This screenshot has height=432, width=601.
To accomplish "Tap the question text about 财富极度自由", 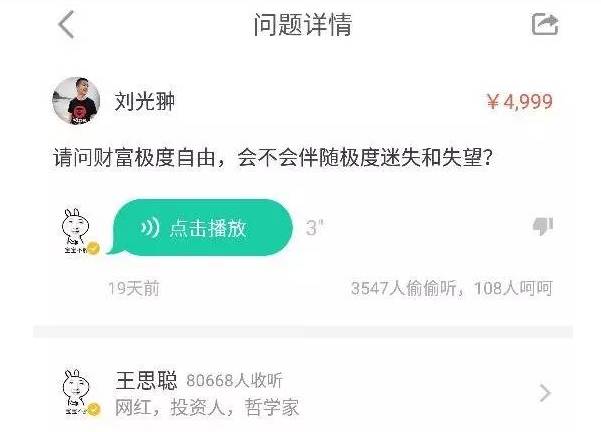I will click(x=273, y=157).
